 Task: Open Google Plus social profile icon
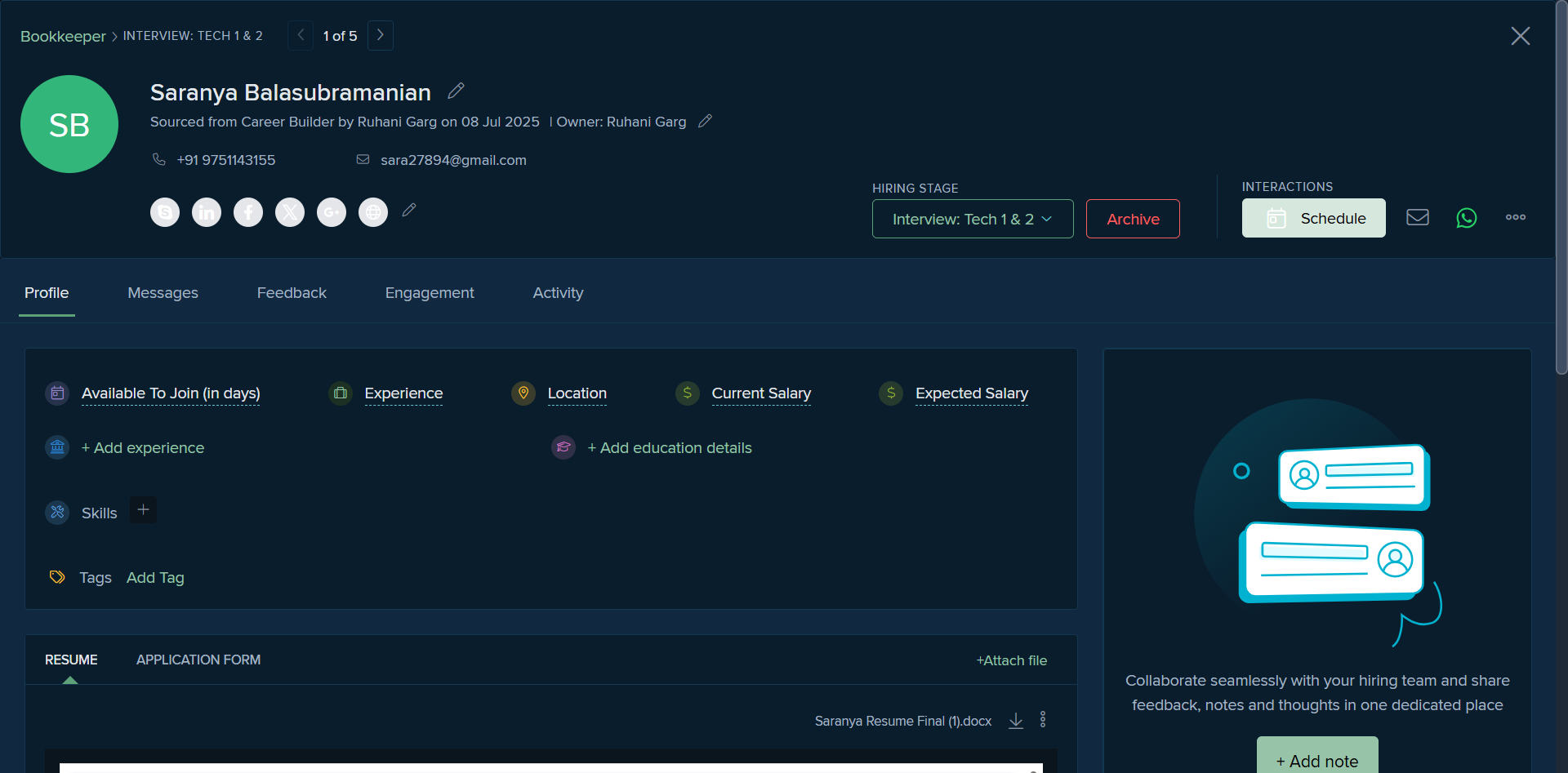pos(332,212)
